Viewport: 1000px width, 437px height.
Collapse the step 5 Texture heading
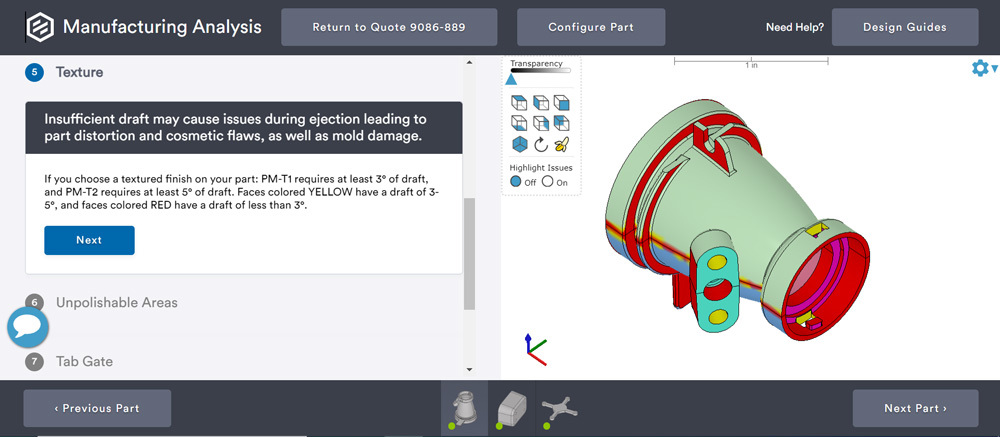79,72
